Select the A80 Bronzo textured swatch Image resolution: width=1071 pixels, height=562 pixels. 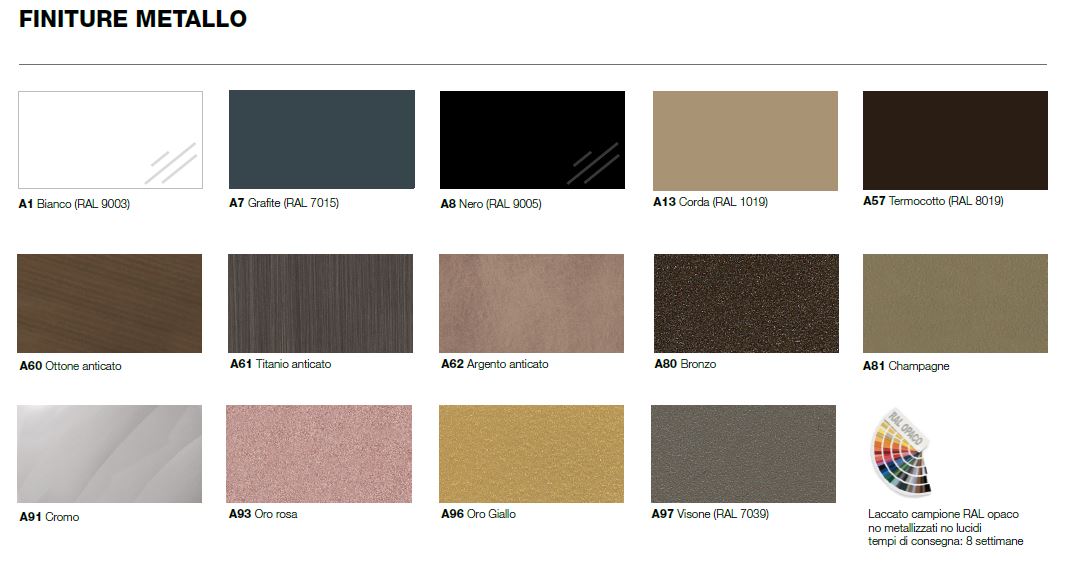coord(746,303)
